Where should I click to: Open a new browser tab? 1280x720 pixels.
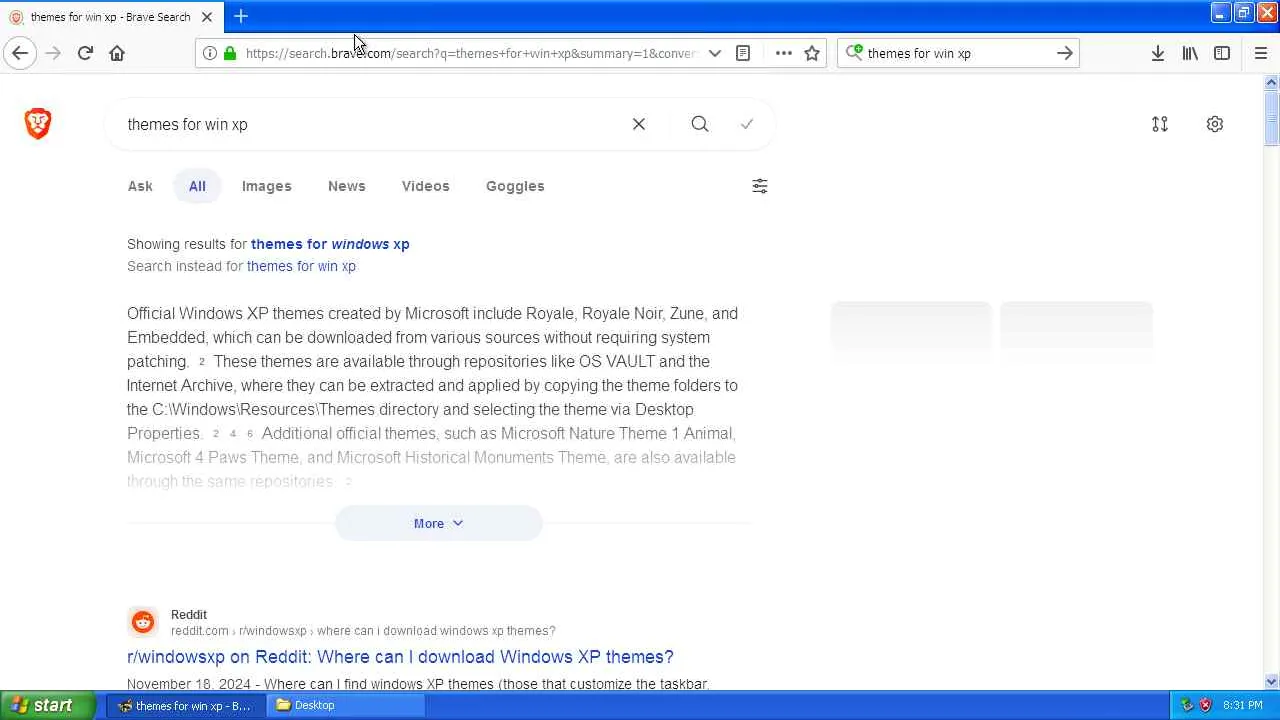(x=241, y=16)
